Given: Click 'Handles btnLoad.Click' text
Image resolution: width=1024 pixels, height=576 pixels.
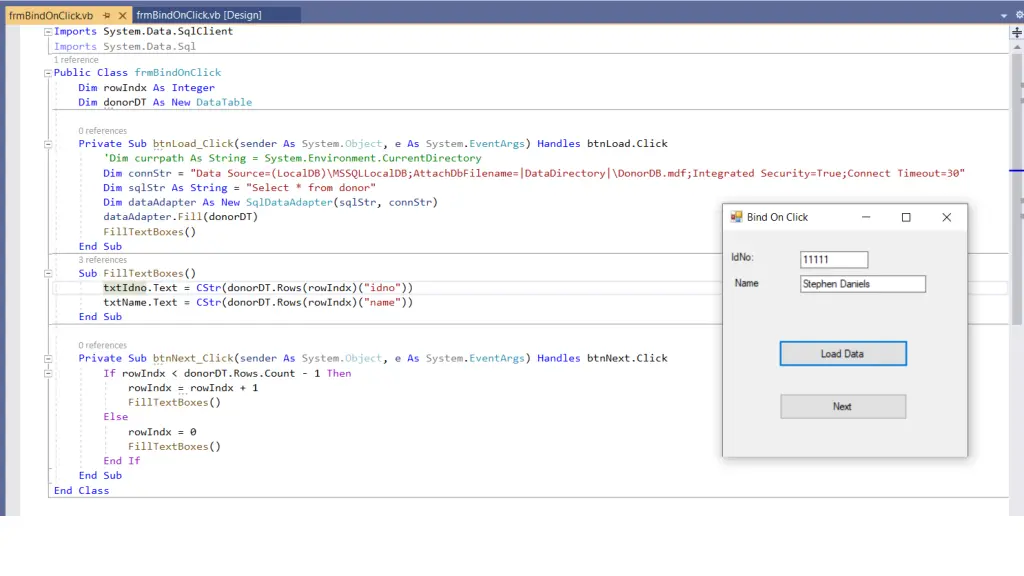Looking at the screenshot, I should 602,144.
